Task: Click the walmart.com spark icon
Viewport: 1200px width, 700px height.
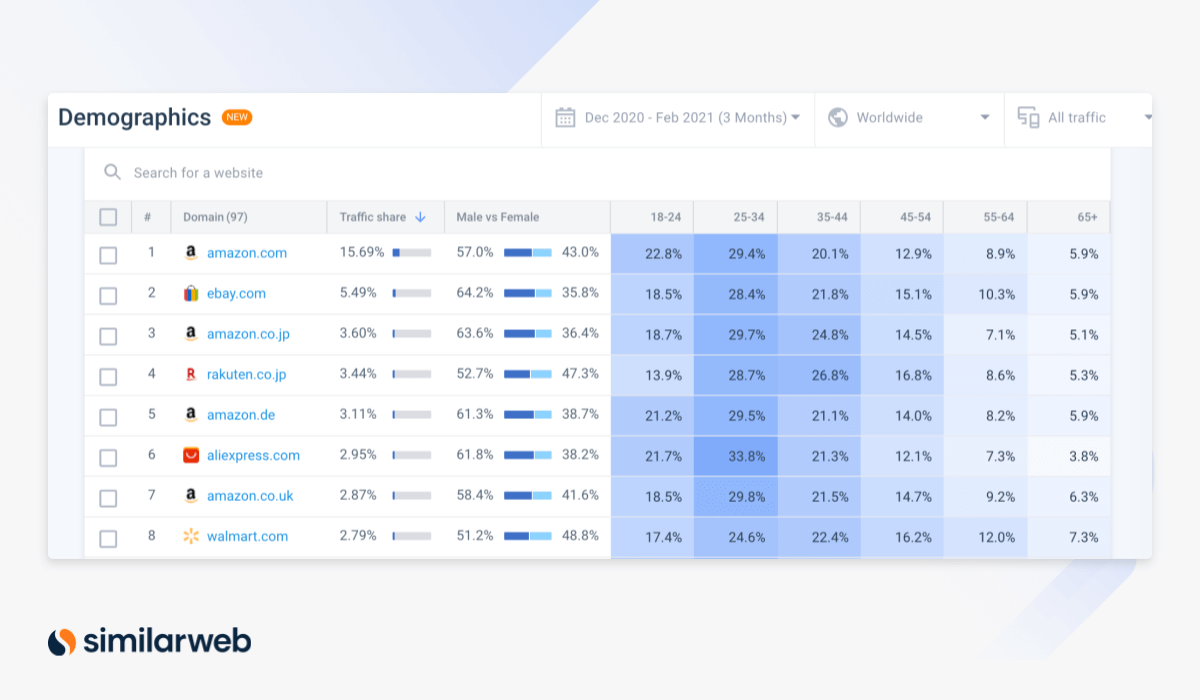Action: [191, 536]
